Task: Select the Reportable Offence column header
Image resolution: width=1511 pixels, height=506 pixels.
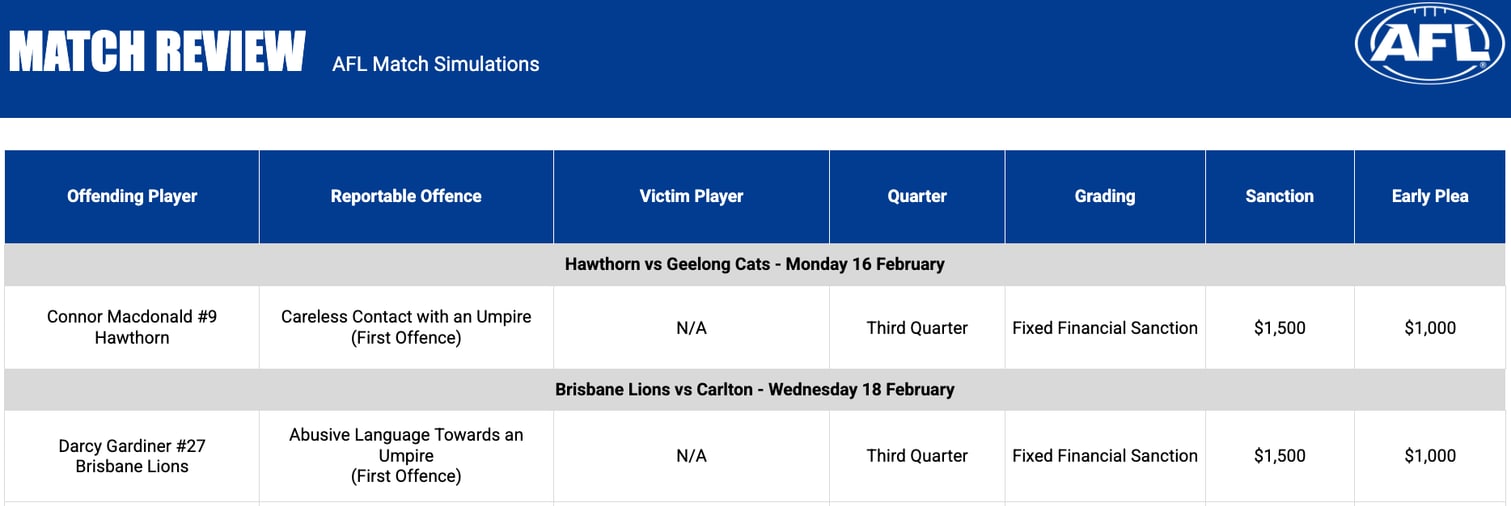Action: 406,196
